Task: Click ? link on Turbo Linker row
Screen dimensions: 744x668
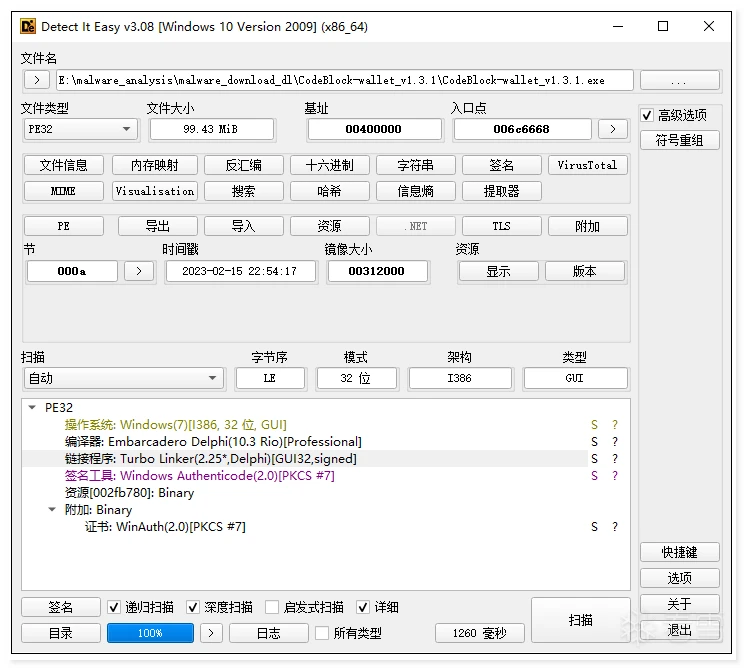Action: click(x=615, y=459)
